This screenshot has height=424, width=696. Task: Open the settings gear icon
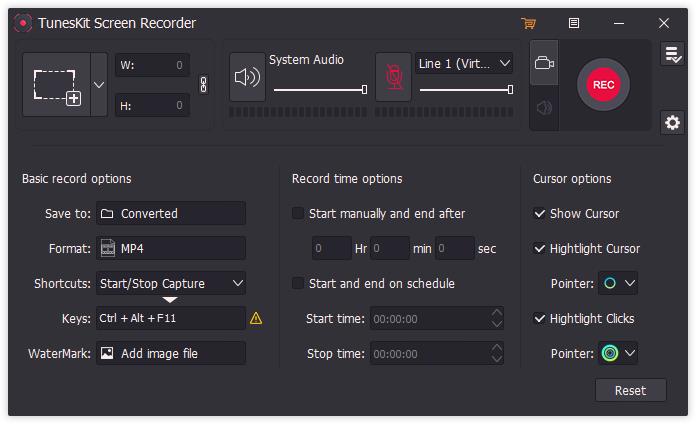672,122
